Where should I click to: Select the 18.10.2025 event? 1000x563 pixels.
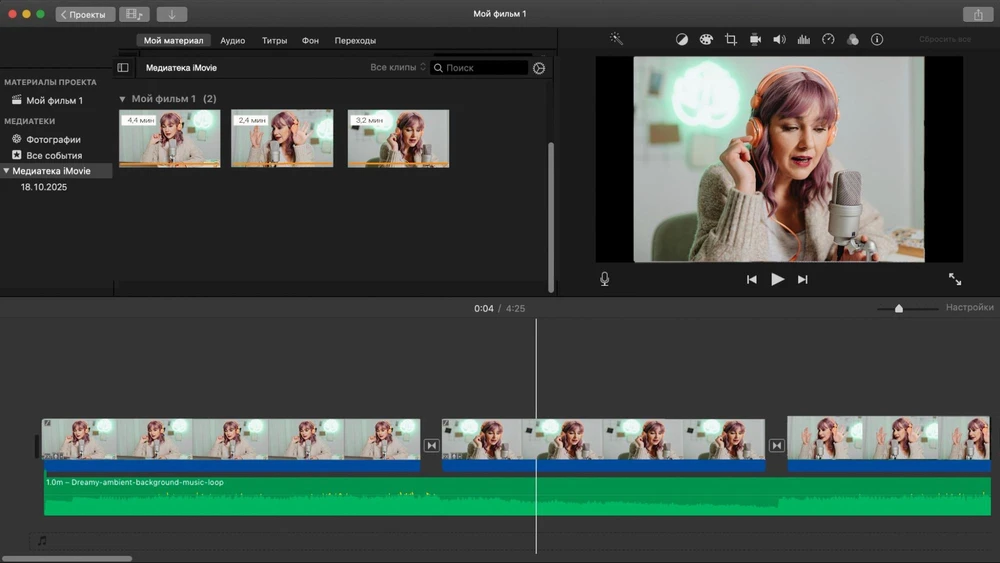[x=43, y=187]
